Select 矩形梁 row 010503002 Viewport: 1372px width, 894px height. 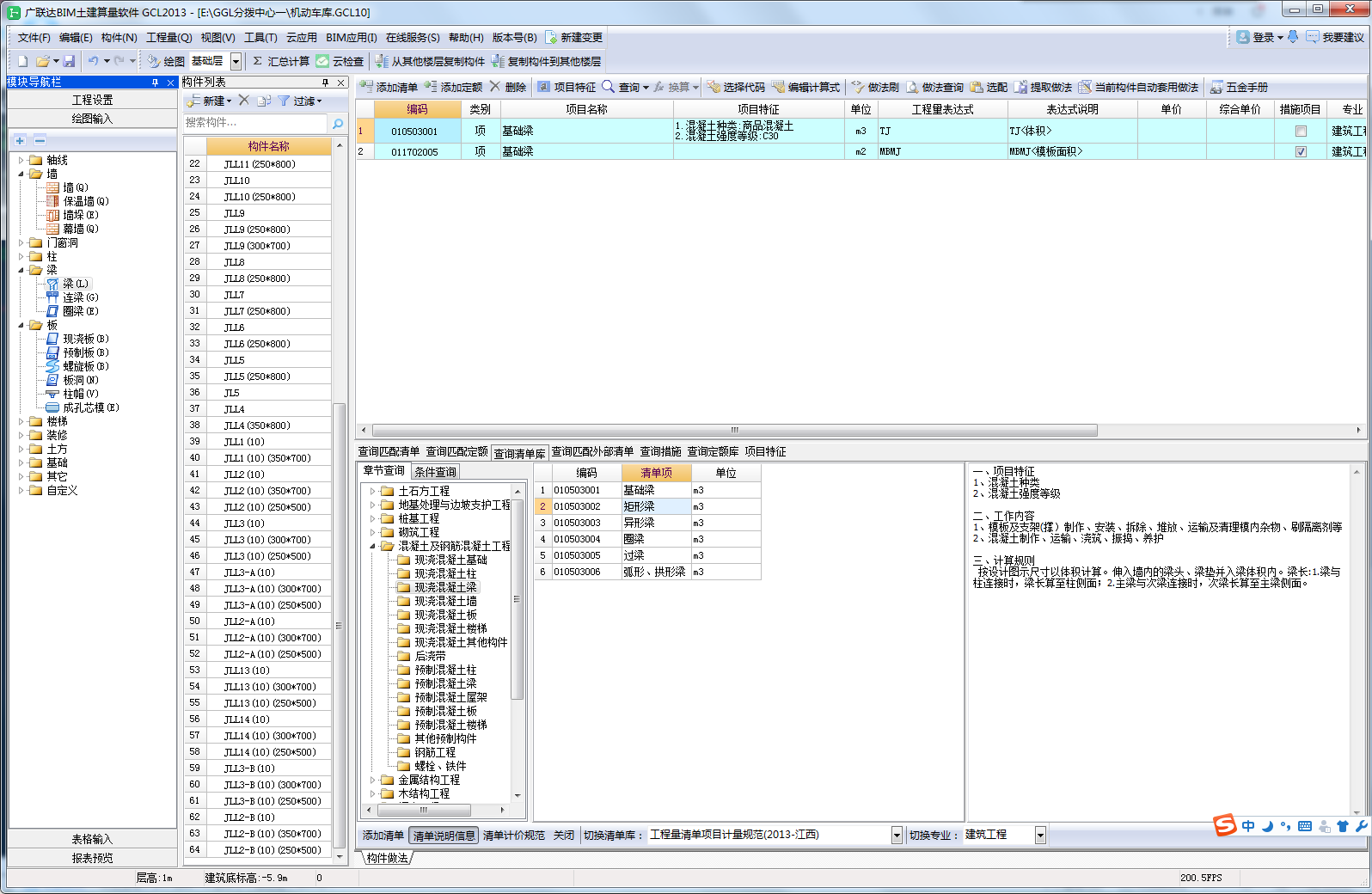click(x=647, y=506)
